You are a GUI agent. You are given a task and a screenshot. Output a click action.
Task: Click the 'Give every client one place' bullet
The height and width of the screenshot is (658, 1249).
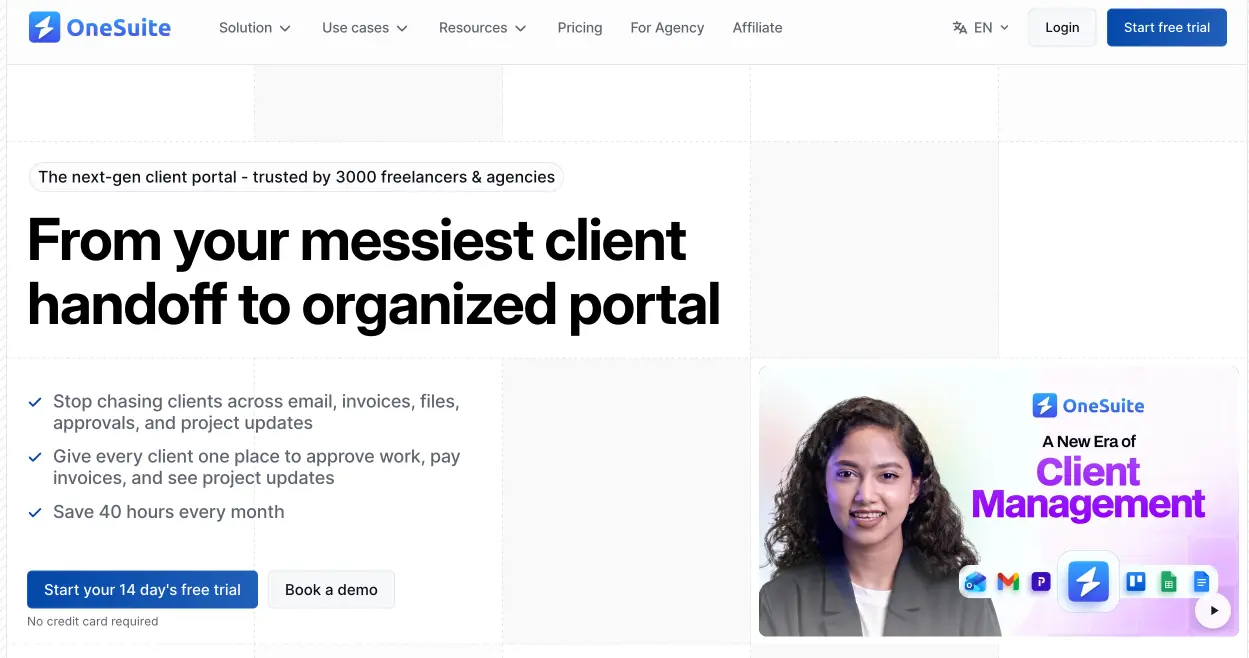point(245,467)
